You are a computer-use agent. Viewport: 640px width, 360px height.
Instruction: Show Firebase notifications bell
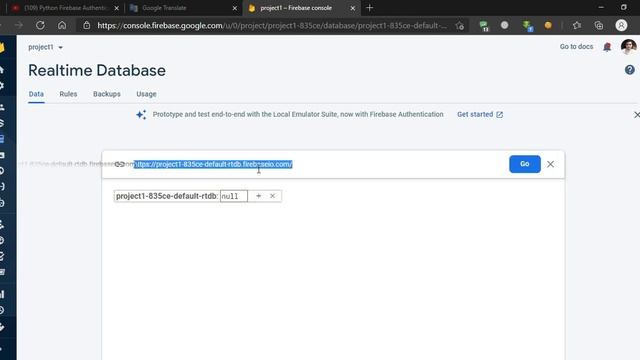[607, 47]
